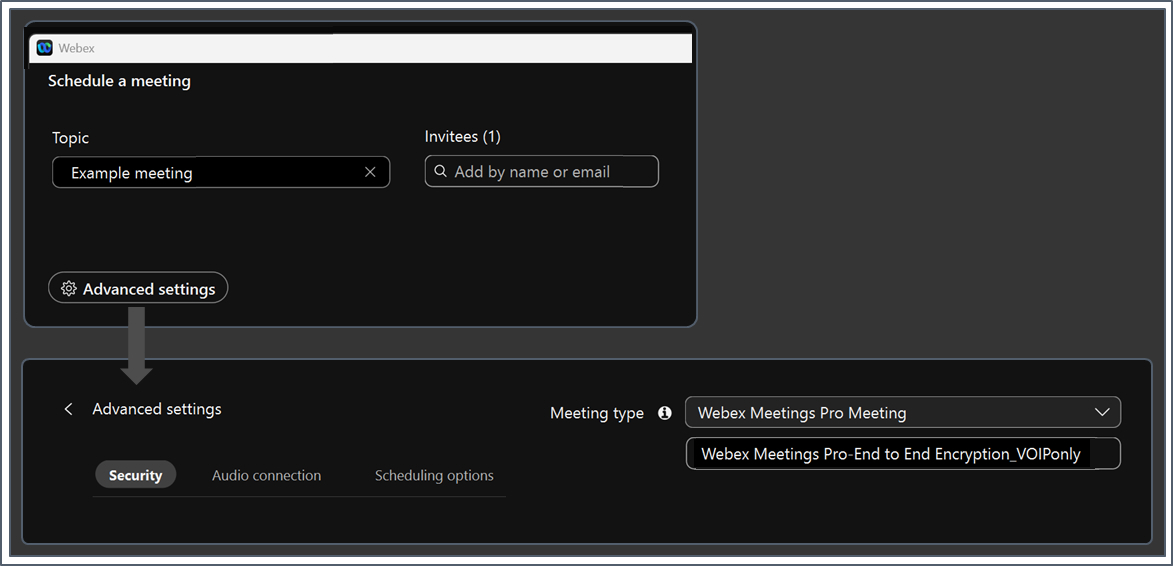Image resolution: width=1173 pixels, height=566 pixels.
Task: Open the Meeting type dropdown
Action: click(x=903, y=412)
